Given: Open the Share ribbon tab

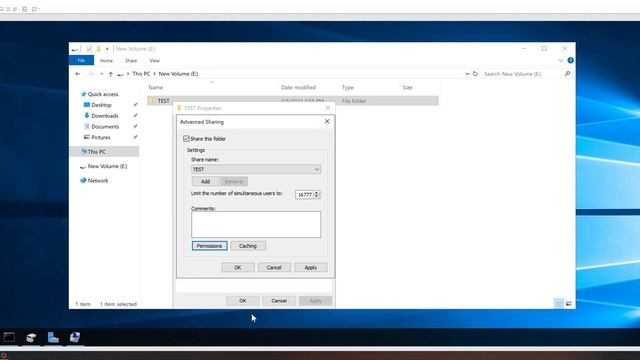Looking at the screenshot, I should pos(131,60).
